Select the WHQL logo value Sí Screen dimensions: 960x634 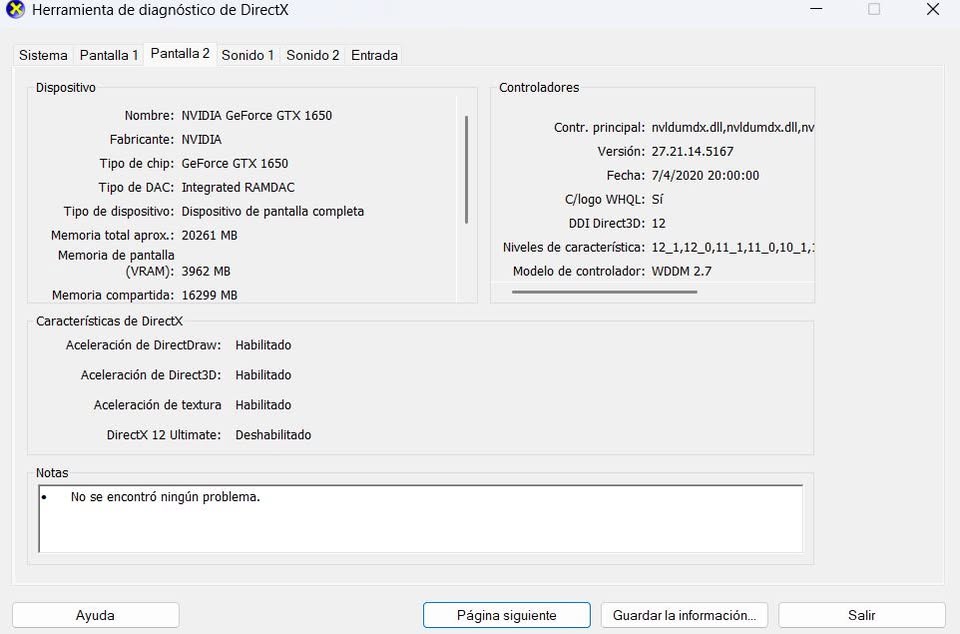tap(657, 200)
